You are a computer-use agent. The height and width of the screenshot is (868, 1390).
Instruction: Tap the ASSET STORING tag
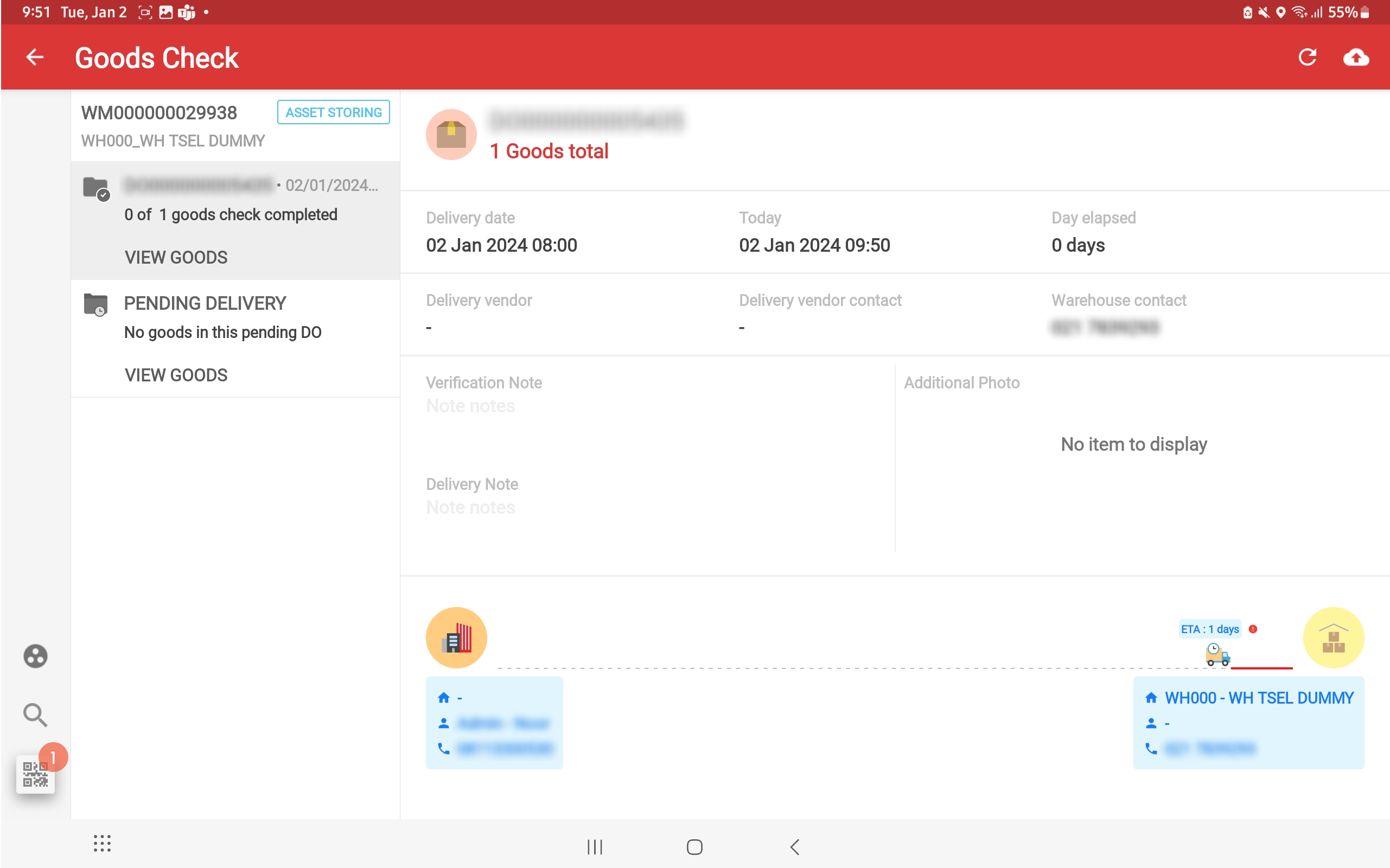tap(333, 112)
